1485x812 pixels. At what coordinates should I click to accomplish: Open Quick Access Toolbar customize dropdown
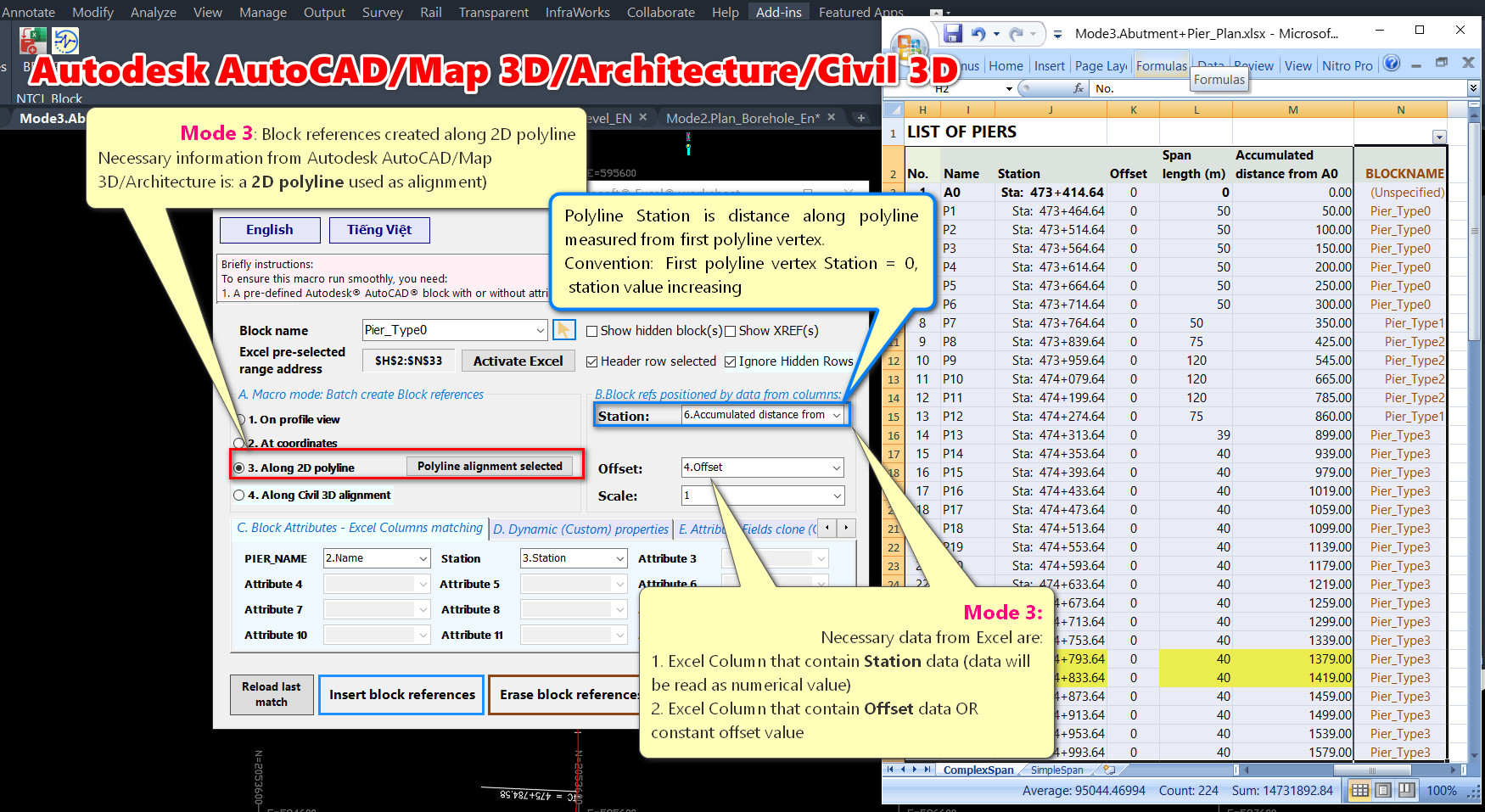pyautogui.click(x=1057, y=34)
